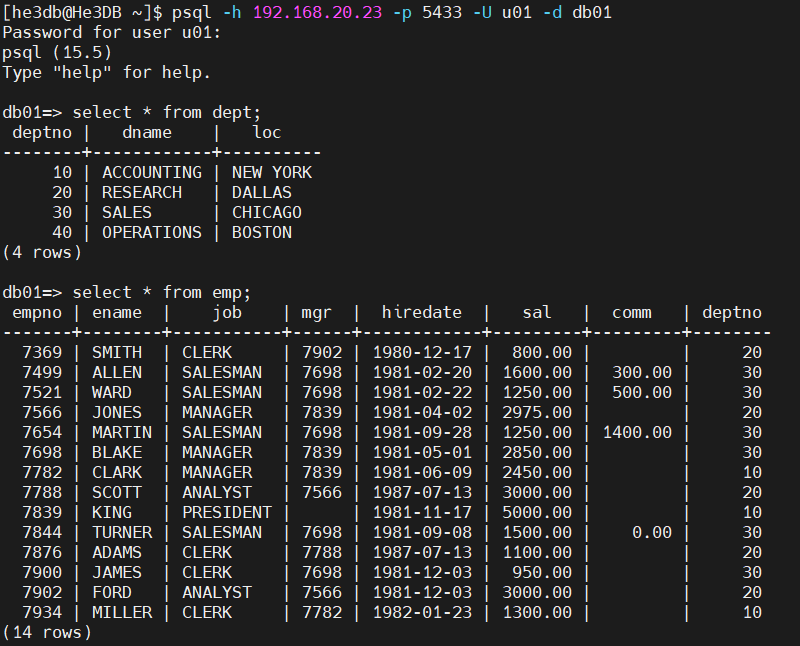This screenshot has width=800, height=646.
Task: Click employee name BLAKE
Action: point(117,452)
